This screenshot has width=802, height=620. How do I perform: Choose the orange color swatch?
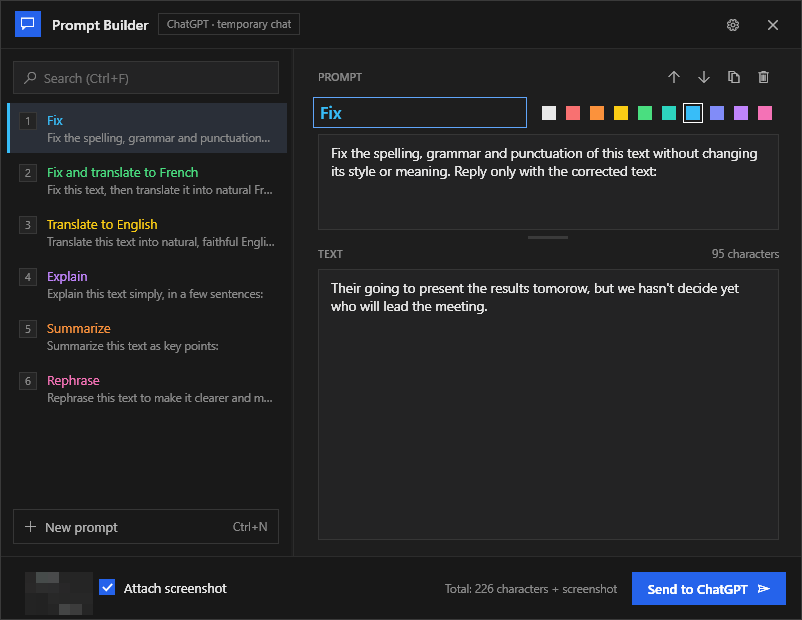[597, 113]
